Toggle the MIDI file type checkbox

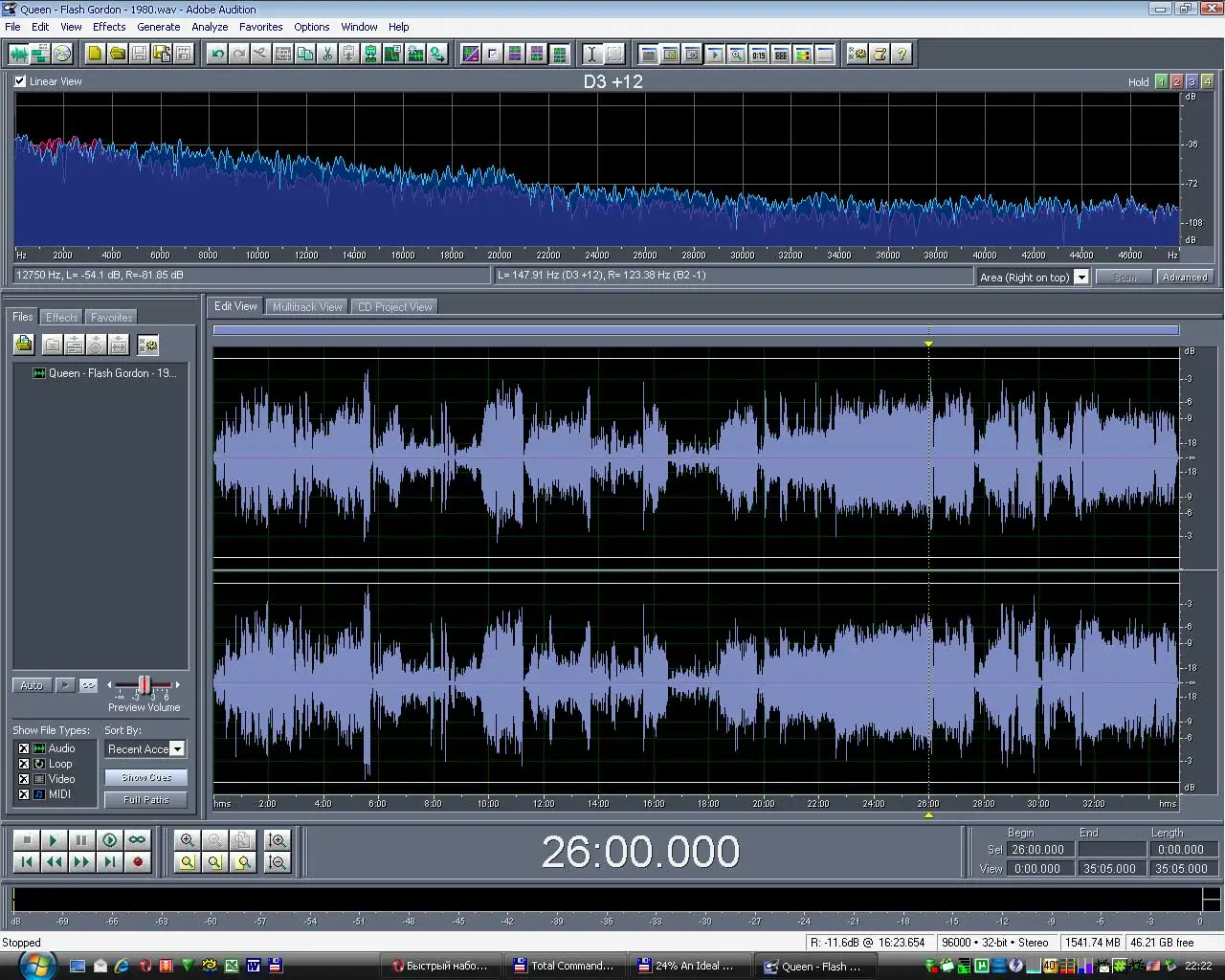[24, 794]
